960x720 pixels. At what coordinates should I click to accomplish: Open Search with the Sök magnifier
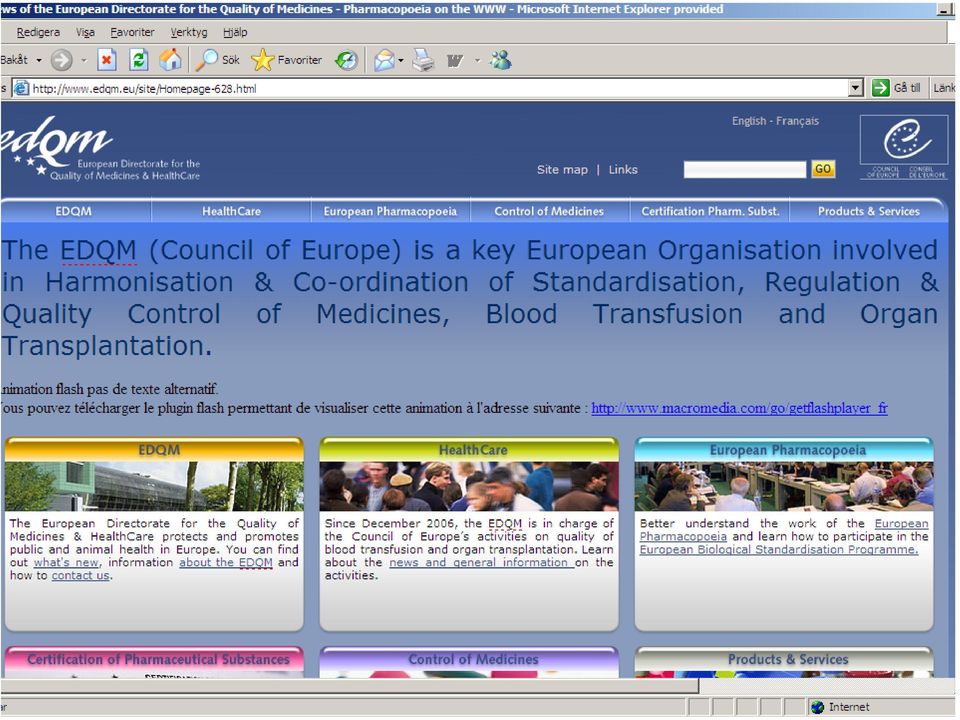coord(217,60)
